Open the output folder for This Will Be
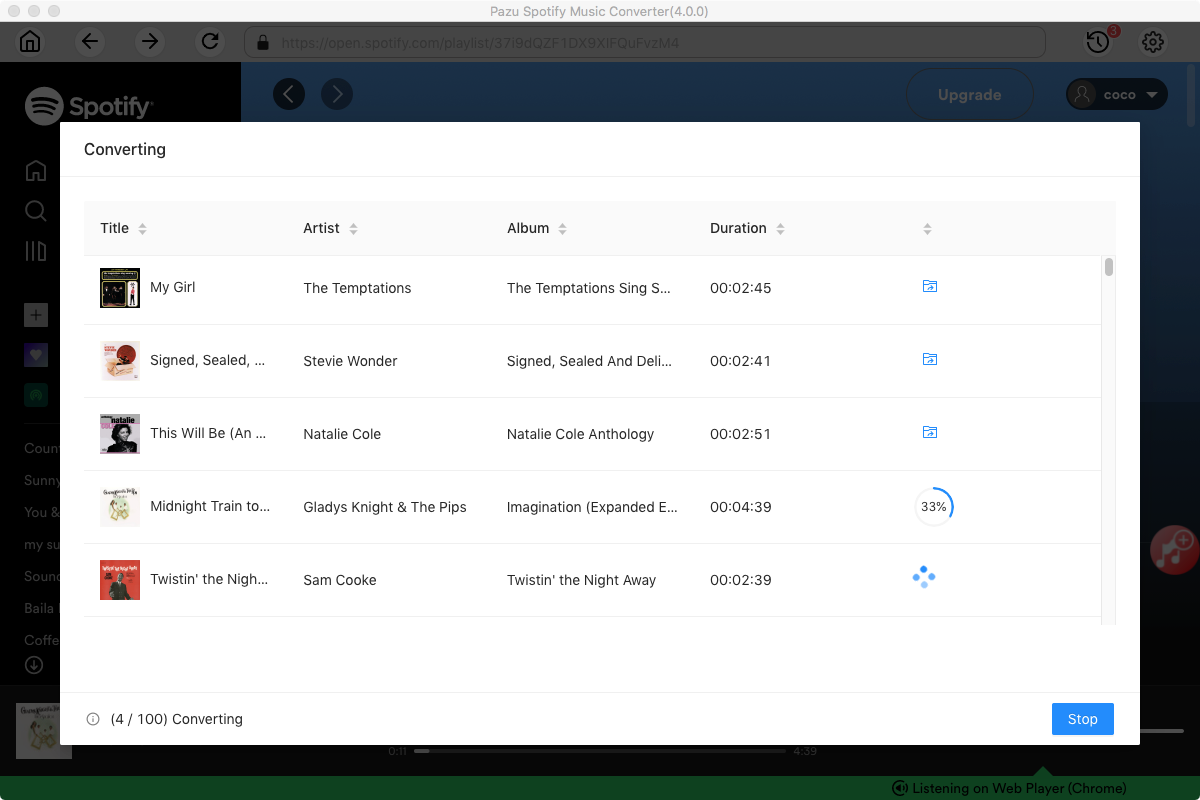 [x=929, y=431]
